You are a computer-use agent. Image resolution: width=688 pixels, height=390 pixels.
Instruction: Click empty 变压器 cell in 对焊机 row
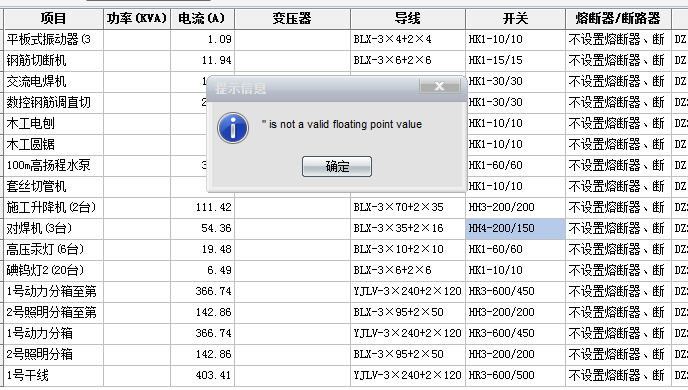click(292, 229)
